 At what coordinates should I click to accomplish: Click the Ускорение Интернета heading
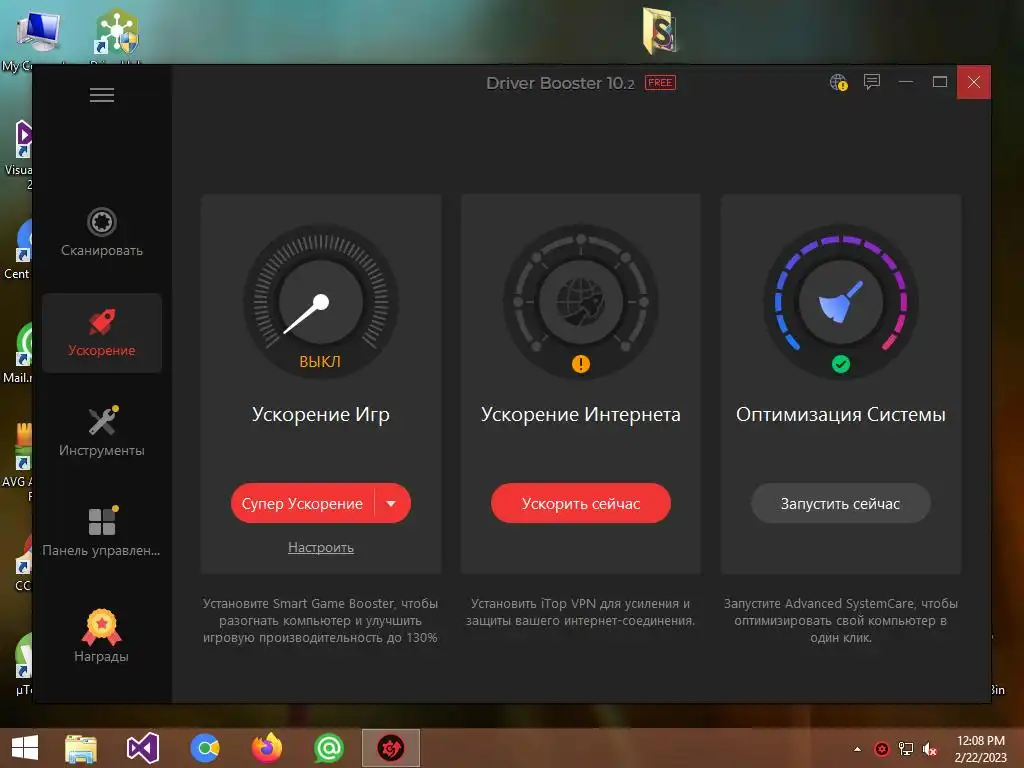[x=581, y=415]
